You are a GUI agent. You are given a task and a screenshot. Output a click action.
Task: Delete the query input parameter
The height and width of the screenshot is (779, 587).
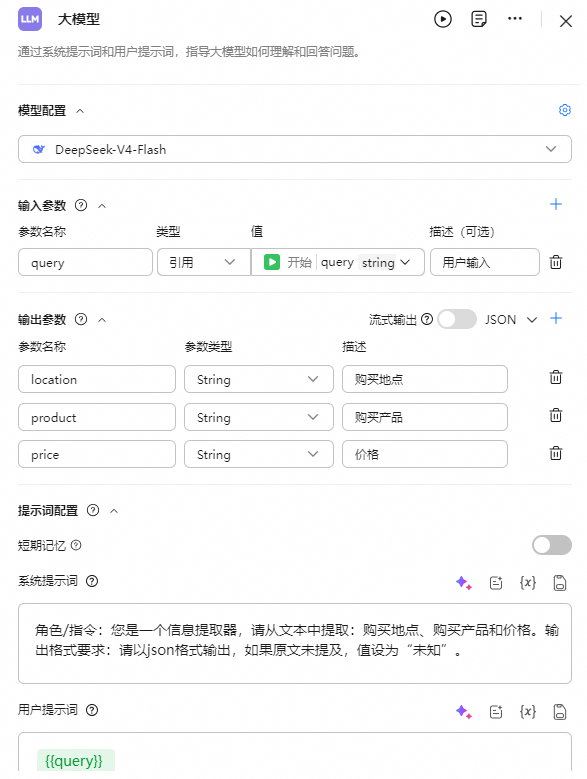(x=556, y=262)
